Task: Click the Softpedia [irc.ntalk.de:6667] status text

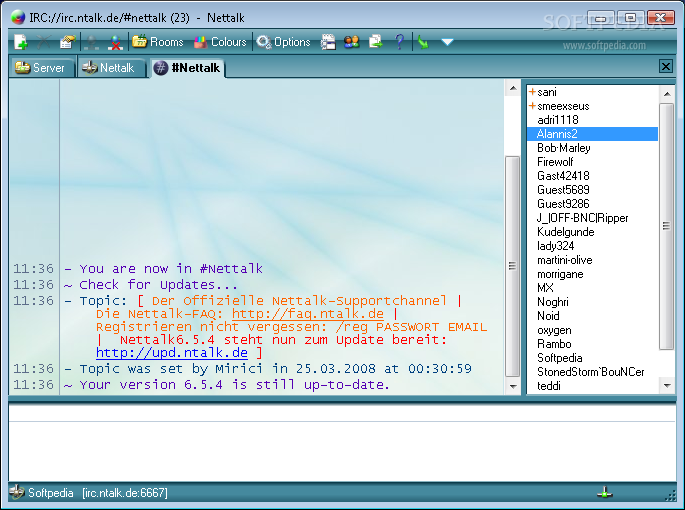Action: pos(98,493)
